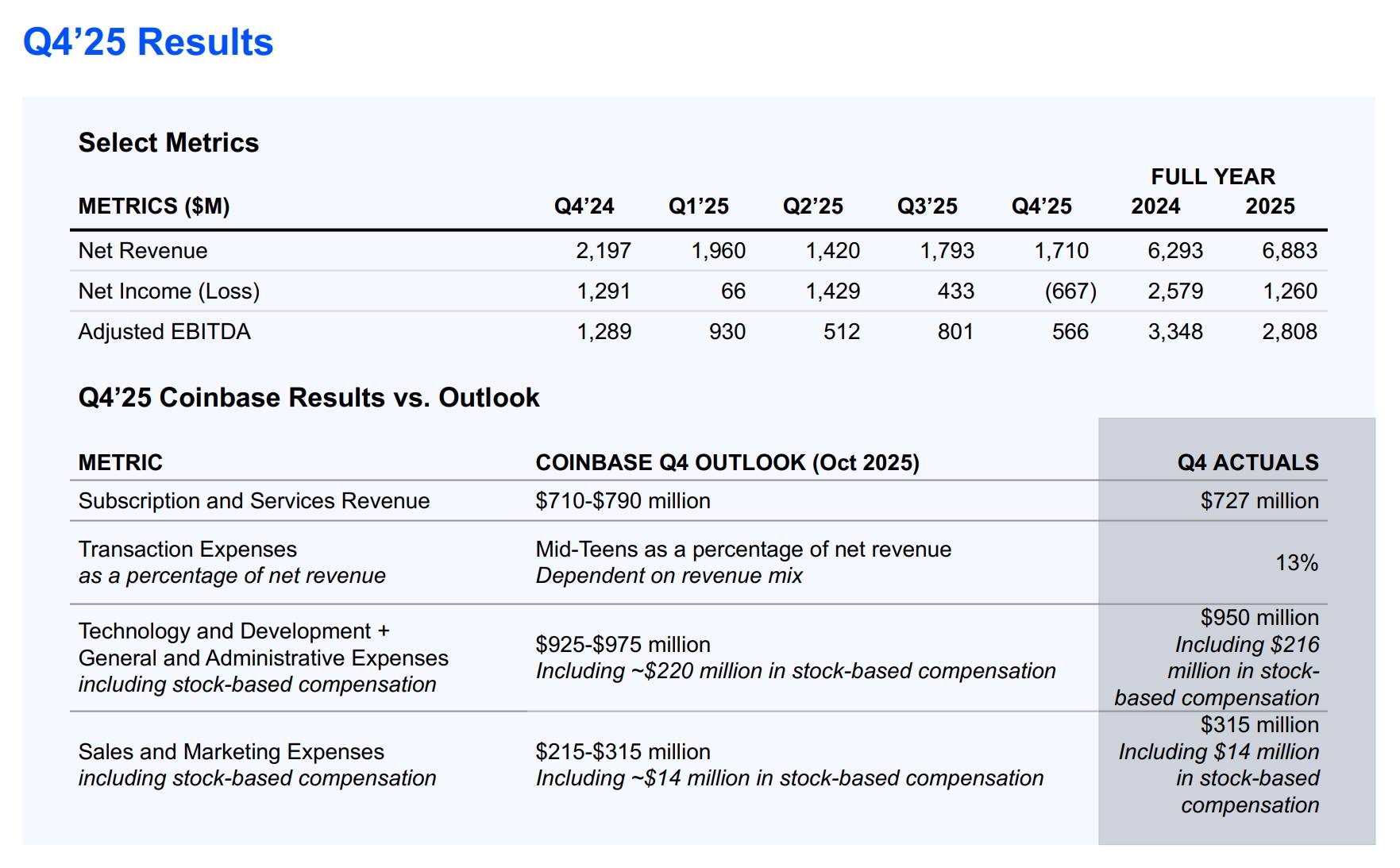Click the Q4'25 Results slide title
The image size is (1400, 868).
point(148,42)
